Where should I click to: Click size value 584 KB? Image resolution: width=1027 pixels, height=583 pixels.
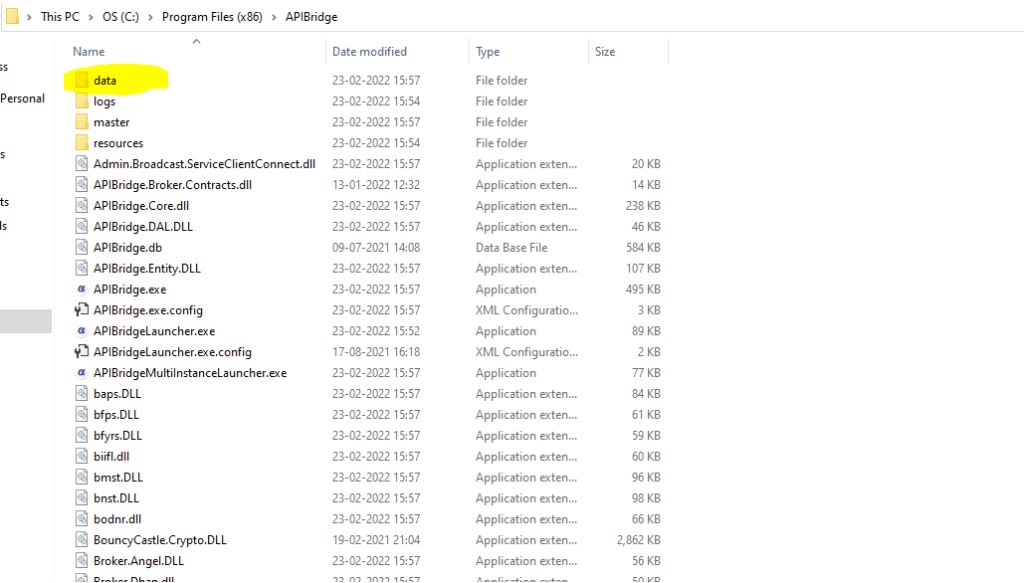tap(643, 248)
